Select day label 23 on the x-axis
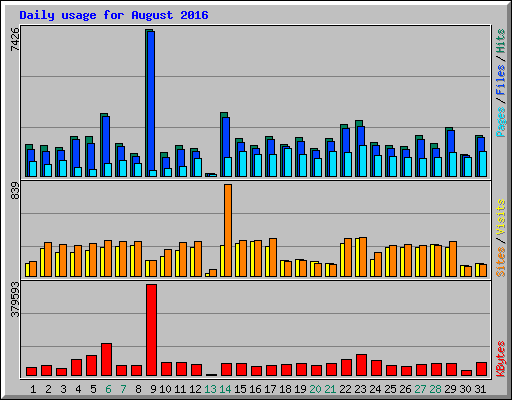Viewport: 512px width, 400px height. [x=360, y=389]
